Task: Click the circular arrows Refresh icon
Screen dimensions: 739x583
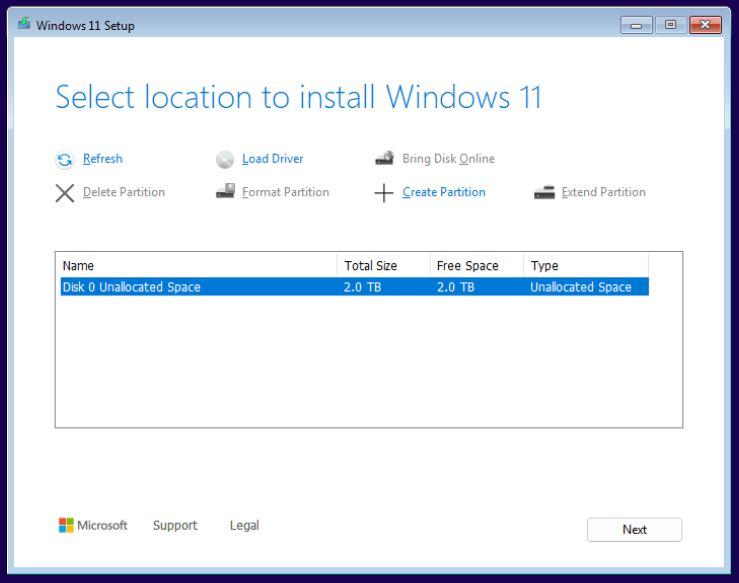Action: [x=65, y=160]
